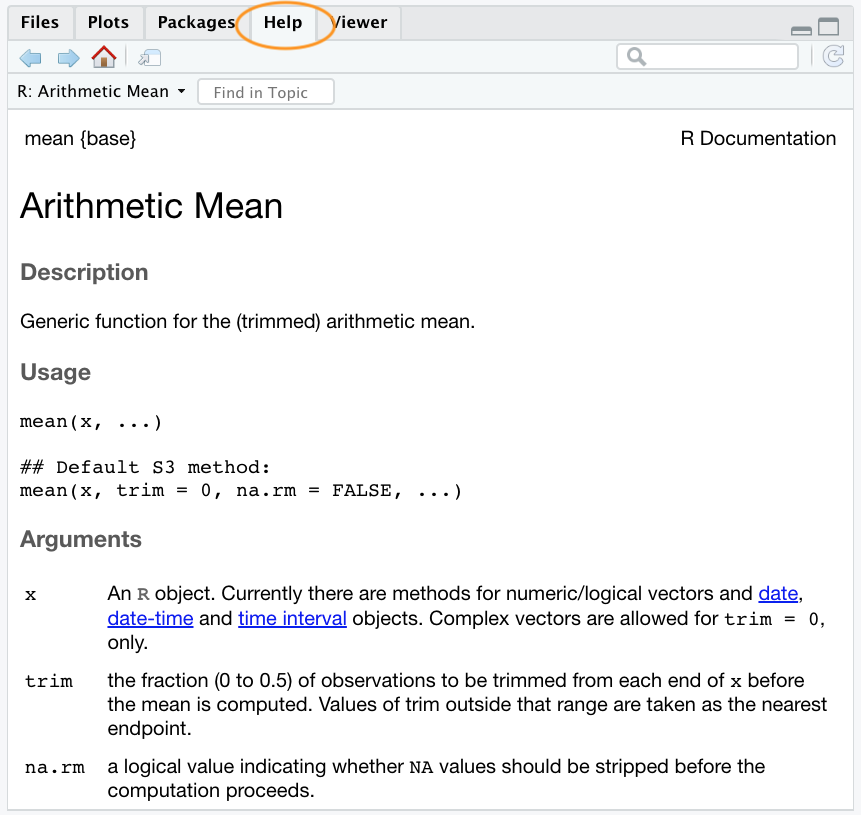Viewport: 861px width, 815px height.
Task: Open the Plots tab
Action: click(x=108, y=22)
